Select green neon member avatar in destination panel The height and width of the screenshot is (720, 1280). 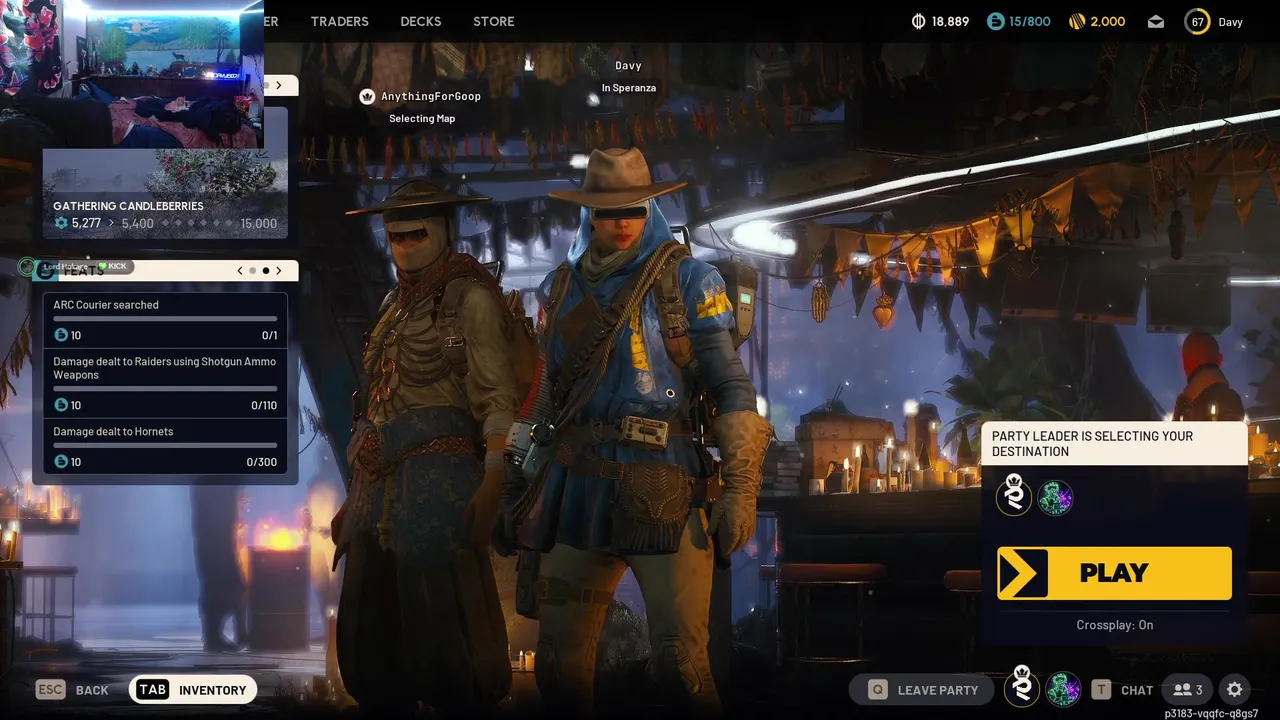1055,497
